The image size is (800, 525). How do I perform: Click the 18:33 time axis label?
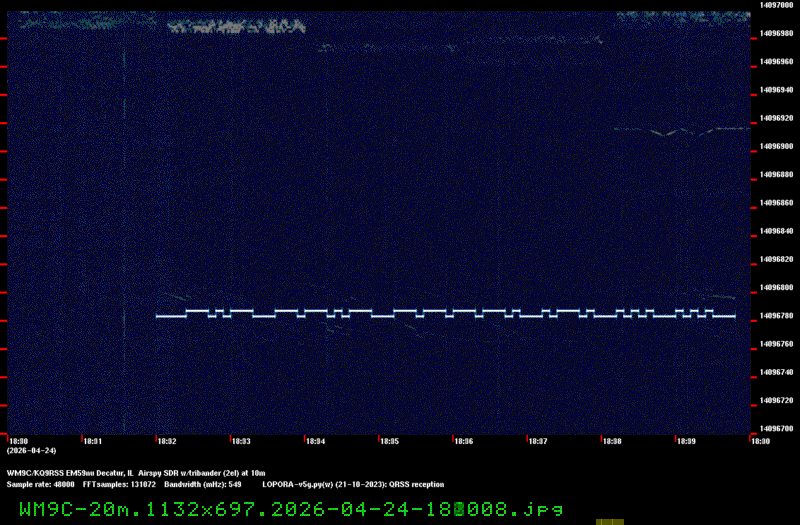pos(241,441)
